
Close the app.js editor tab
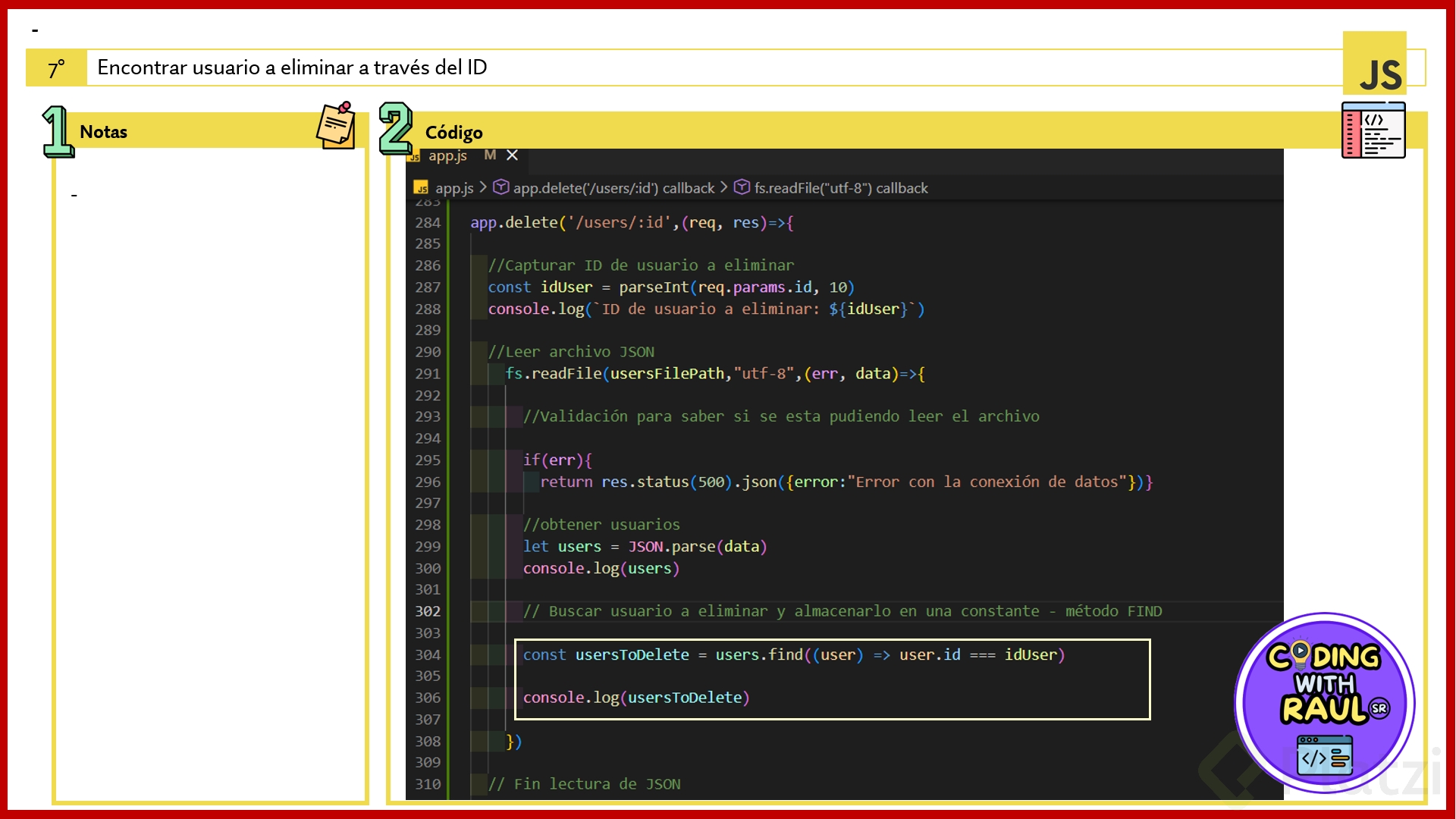click(x=513, y=155)
